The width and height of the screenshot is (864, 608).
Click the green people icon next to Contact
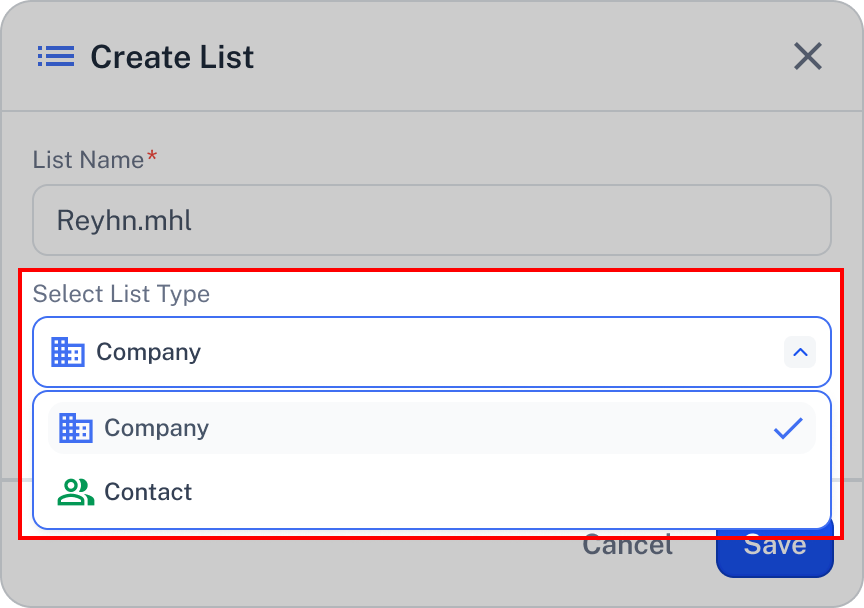coord(75,492)
